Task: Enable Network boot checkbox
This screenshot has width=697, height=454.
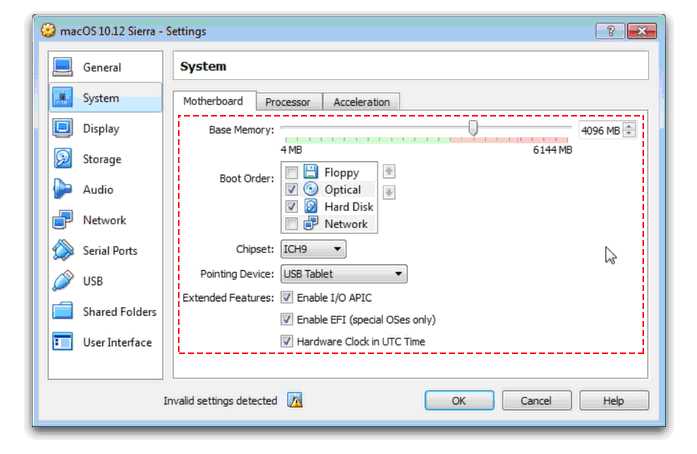Action: [292, 224]
